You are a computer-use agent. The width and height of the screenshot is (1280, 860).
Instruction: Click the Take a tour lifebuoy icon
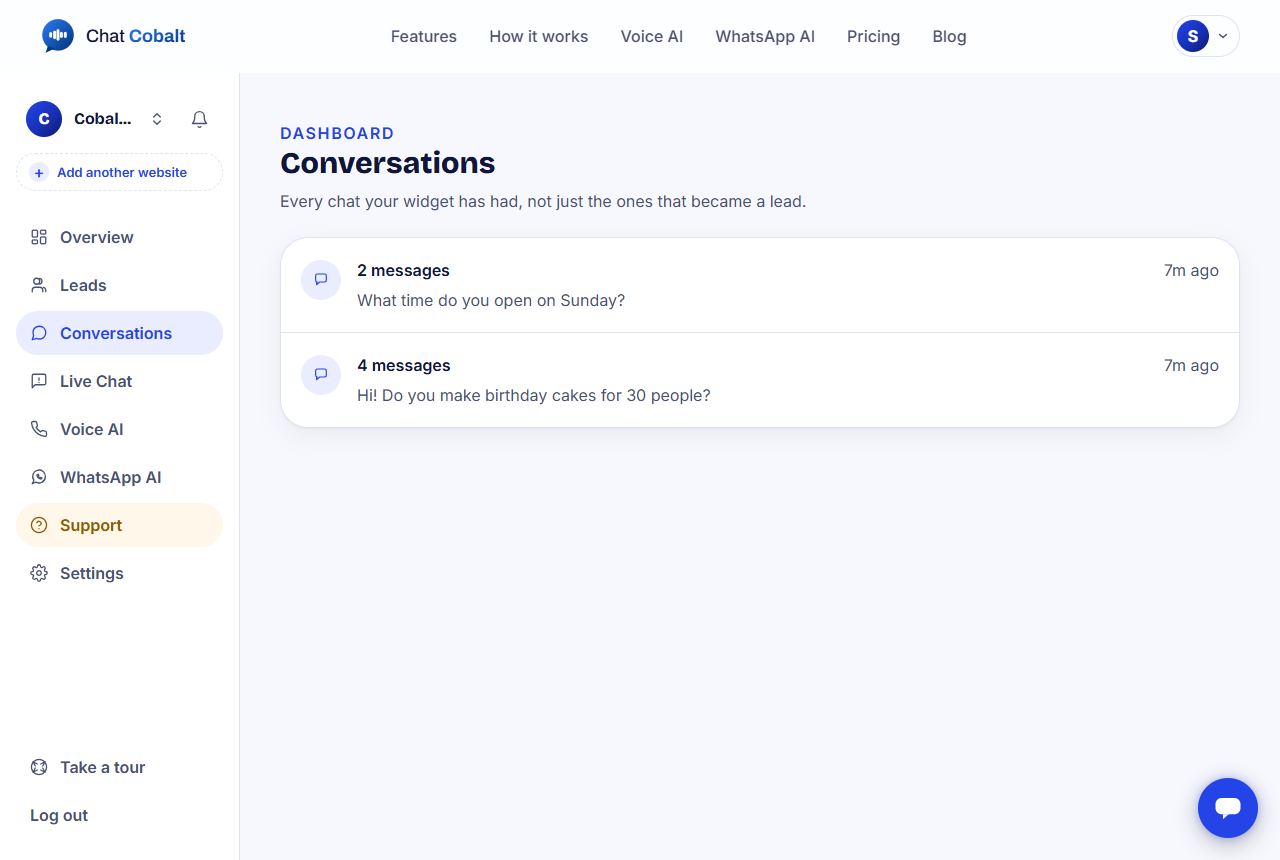pos(39,767)
